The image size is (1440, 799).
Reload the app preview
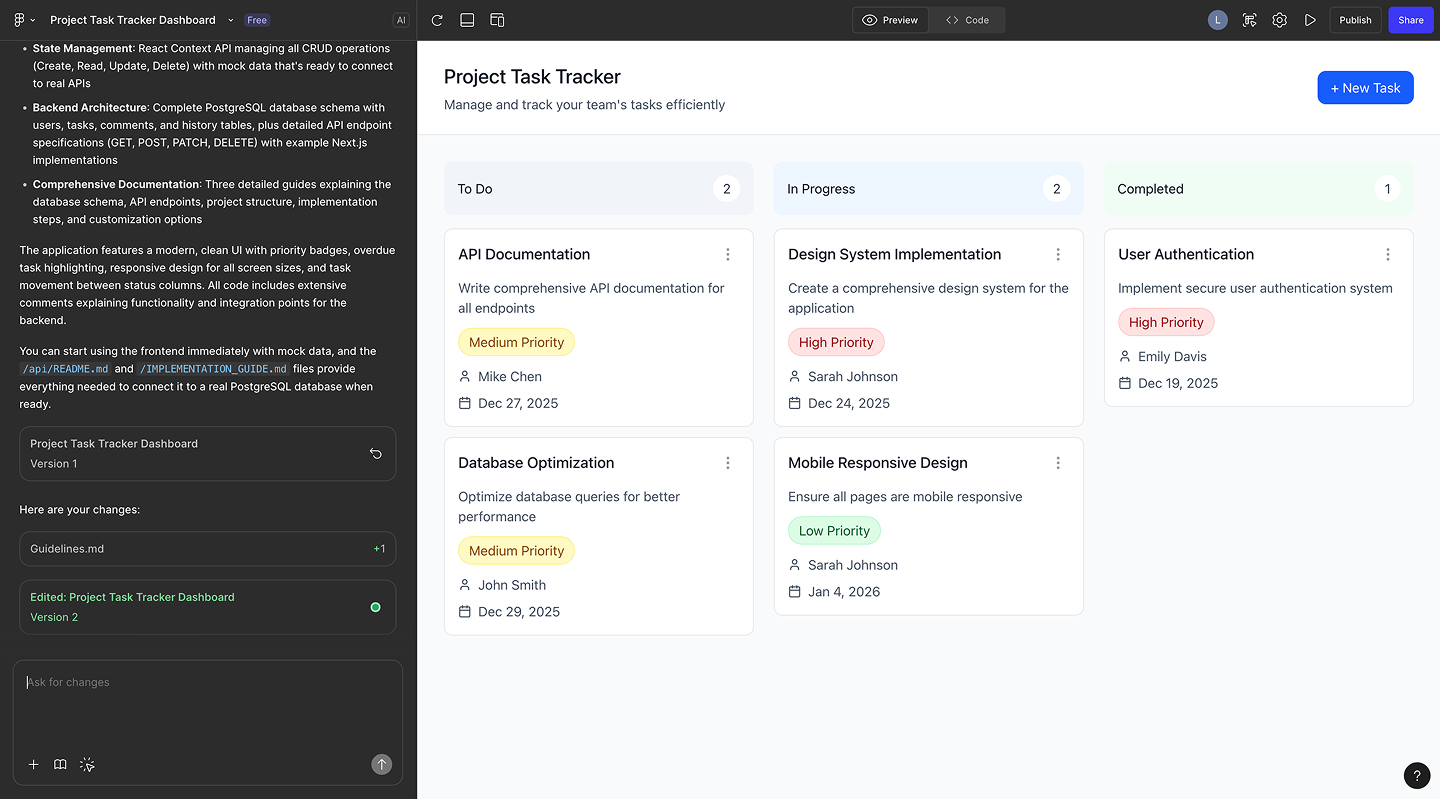pos(436,19)
